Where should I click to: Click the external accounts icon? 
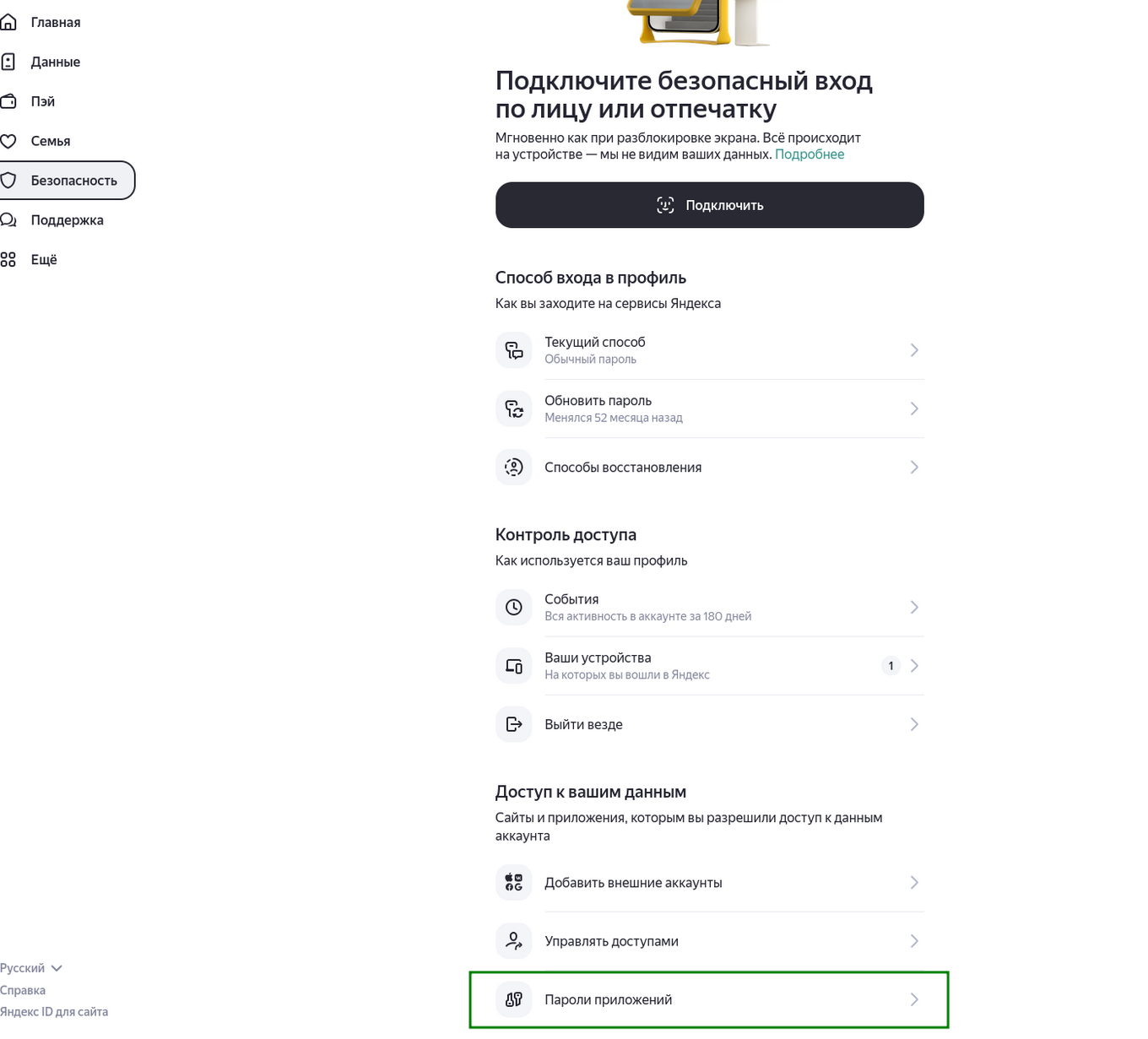tap(513, 883)
